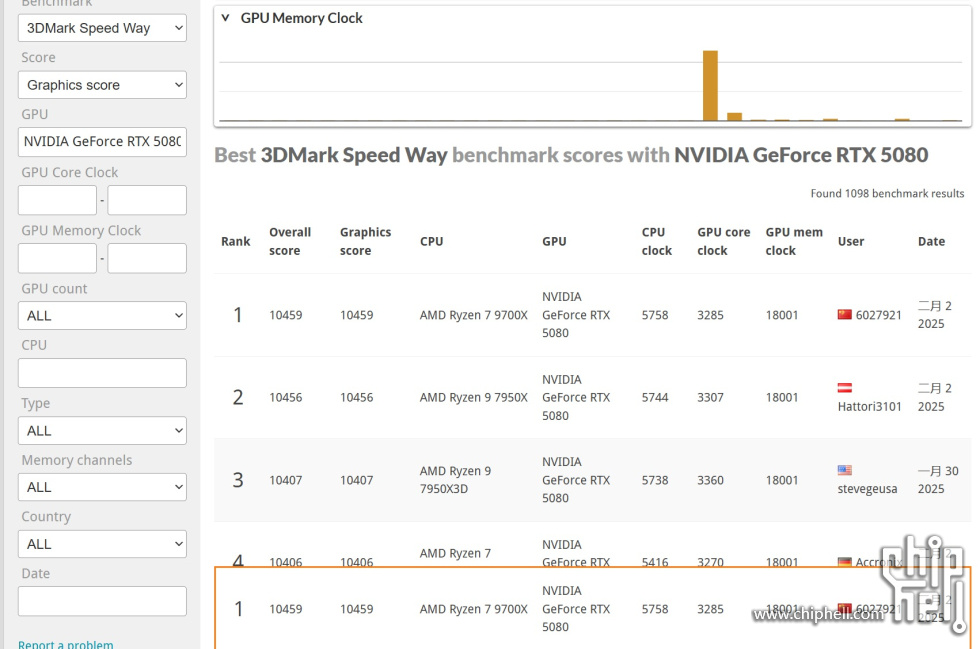Click the tallest bar in the memory clock chart

point(710,86)
